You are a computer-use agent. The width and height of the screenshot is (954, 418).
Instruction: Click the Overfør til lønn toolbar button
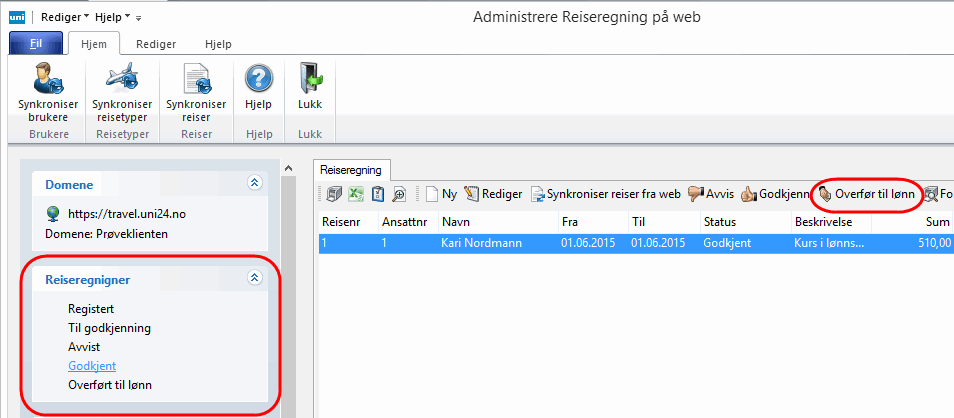point(866,194)
